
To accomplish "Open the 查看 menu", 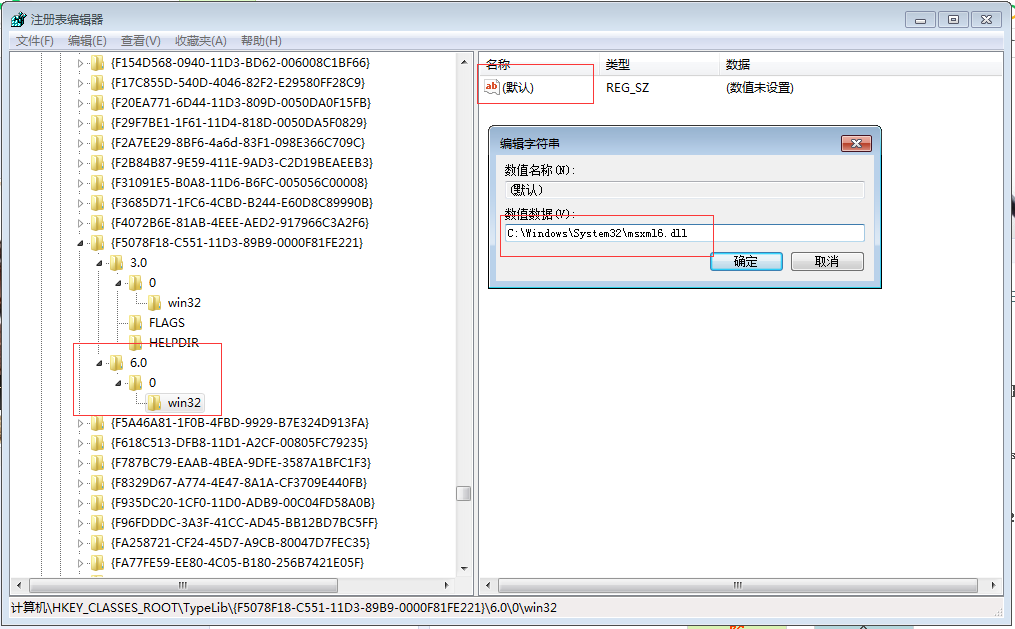I will 139,40.
